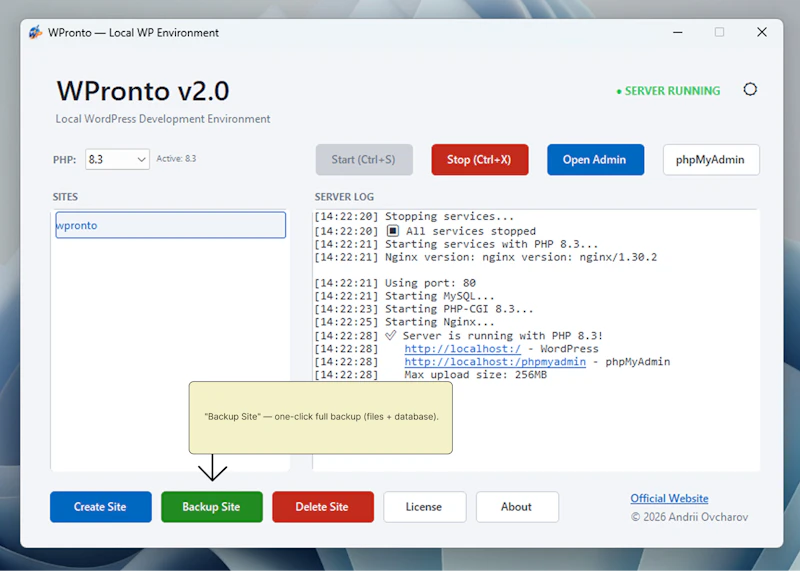Open the WordPress admin with Open Admin
The height and width of the screenshot is (571, 800).
click(x=595, y=160)
